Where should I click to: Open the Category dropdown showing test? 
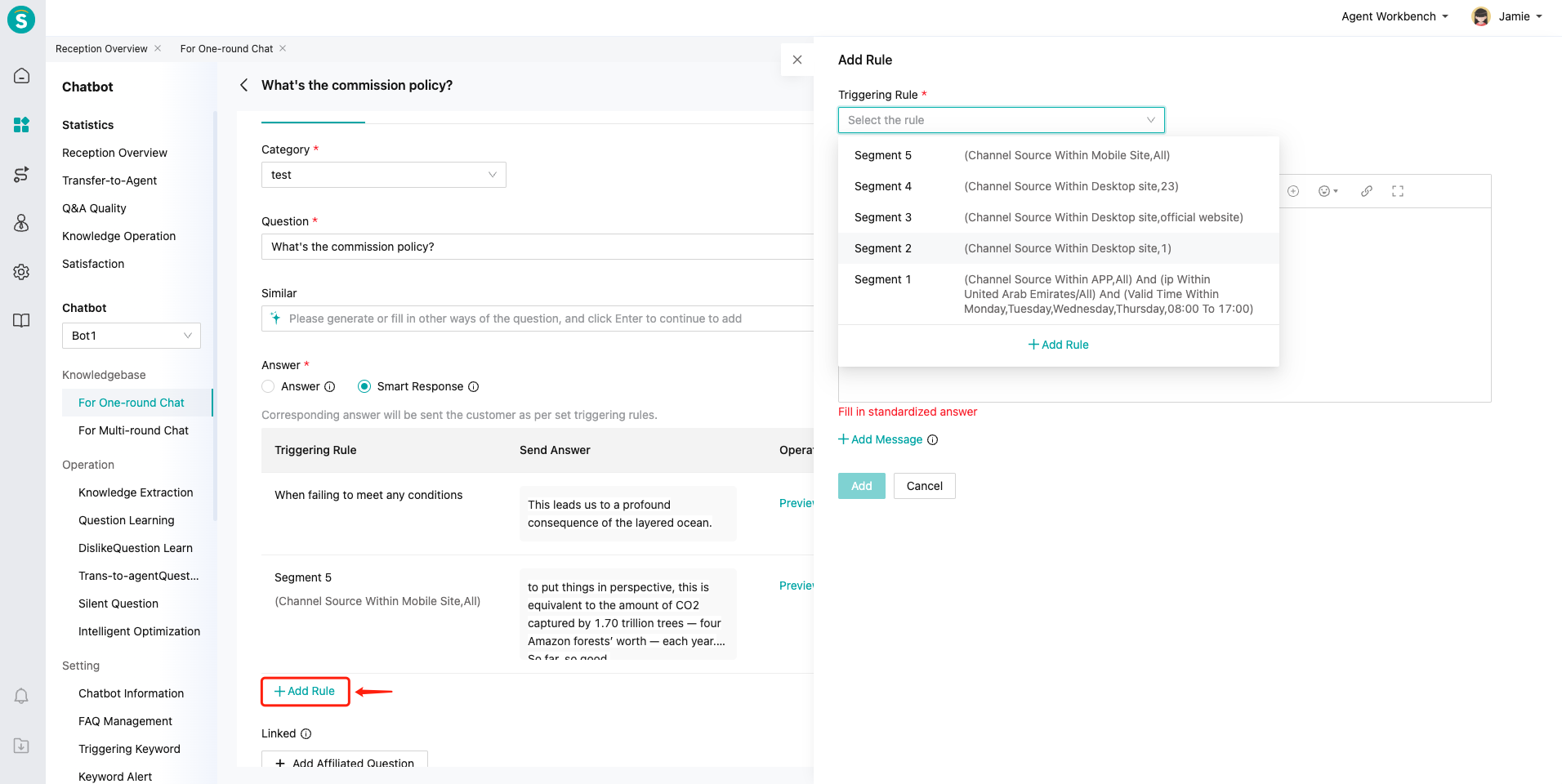(x=384, y=175)
